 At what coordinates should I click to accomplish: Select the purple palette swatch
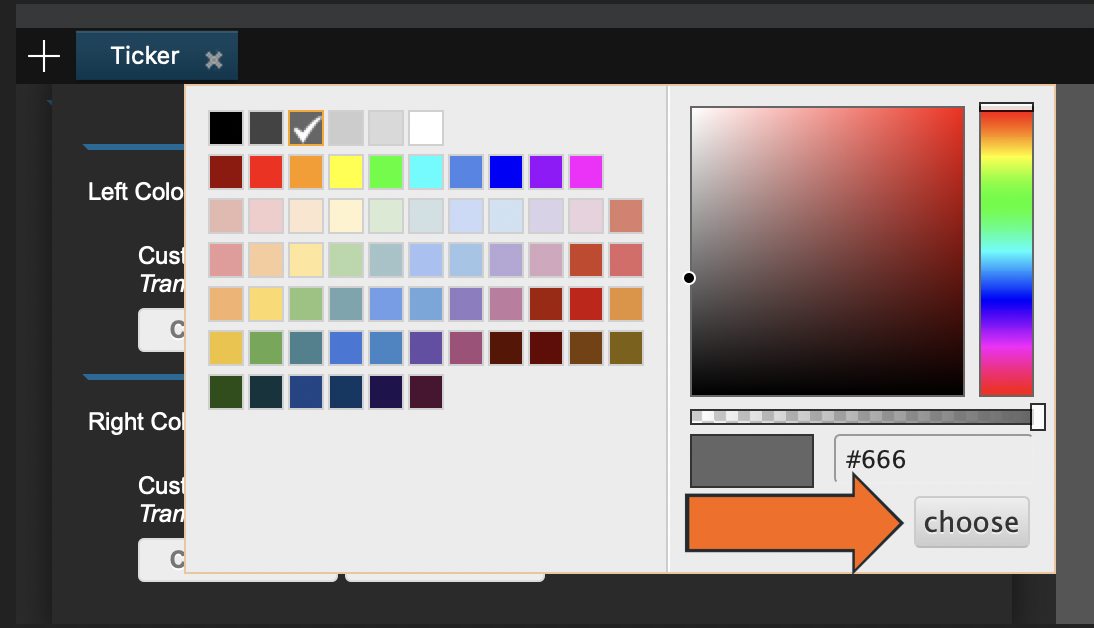(x=546, y=172)
